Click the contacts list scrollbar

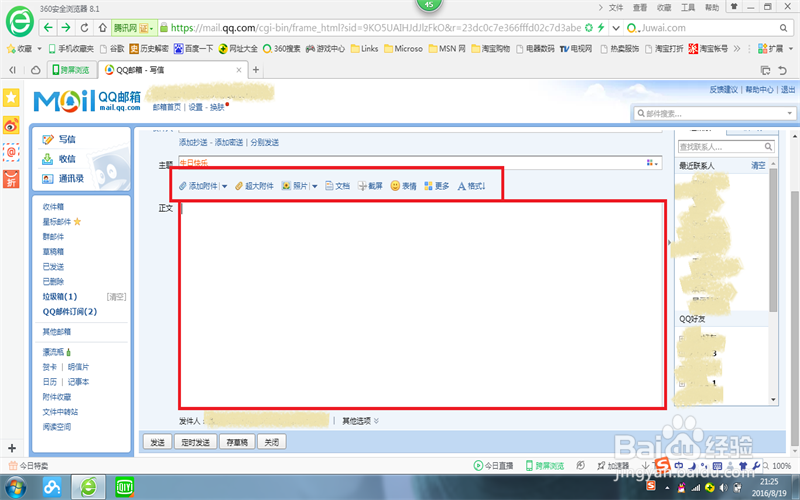pos(773,240)
